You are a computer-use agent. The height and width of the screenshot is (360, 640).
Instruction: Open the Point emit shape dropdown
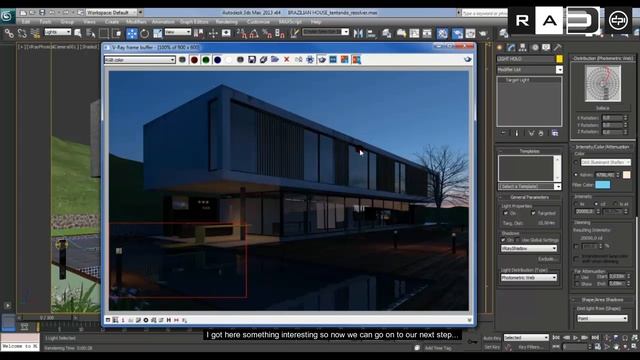[x=602, y=318]
